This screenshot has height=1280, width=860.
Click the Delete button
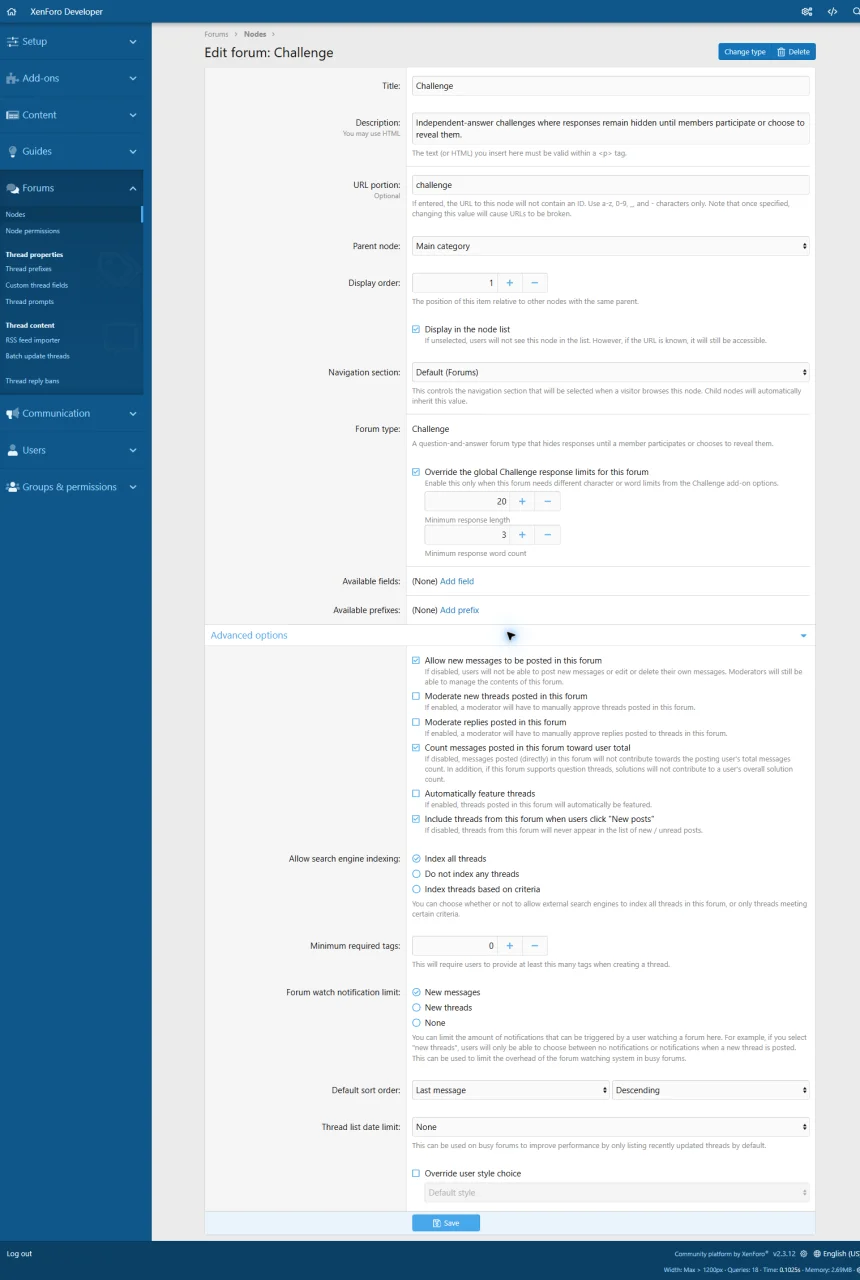tap(794, 52)
